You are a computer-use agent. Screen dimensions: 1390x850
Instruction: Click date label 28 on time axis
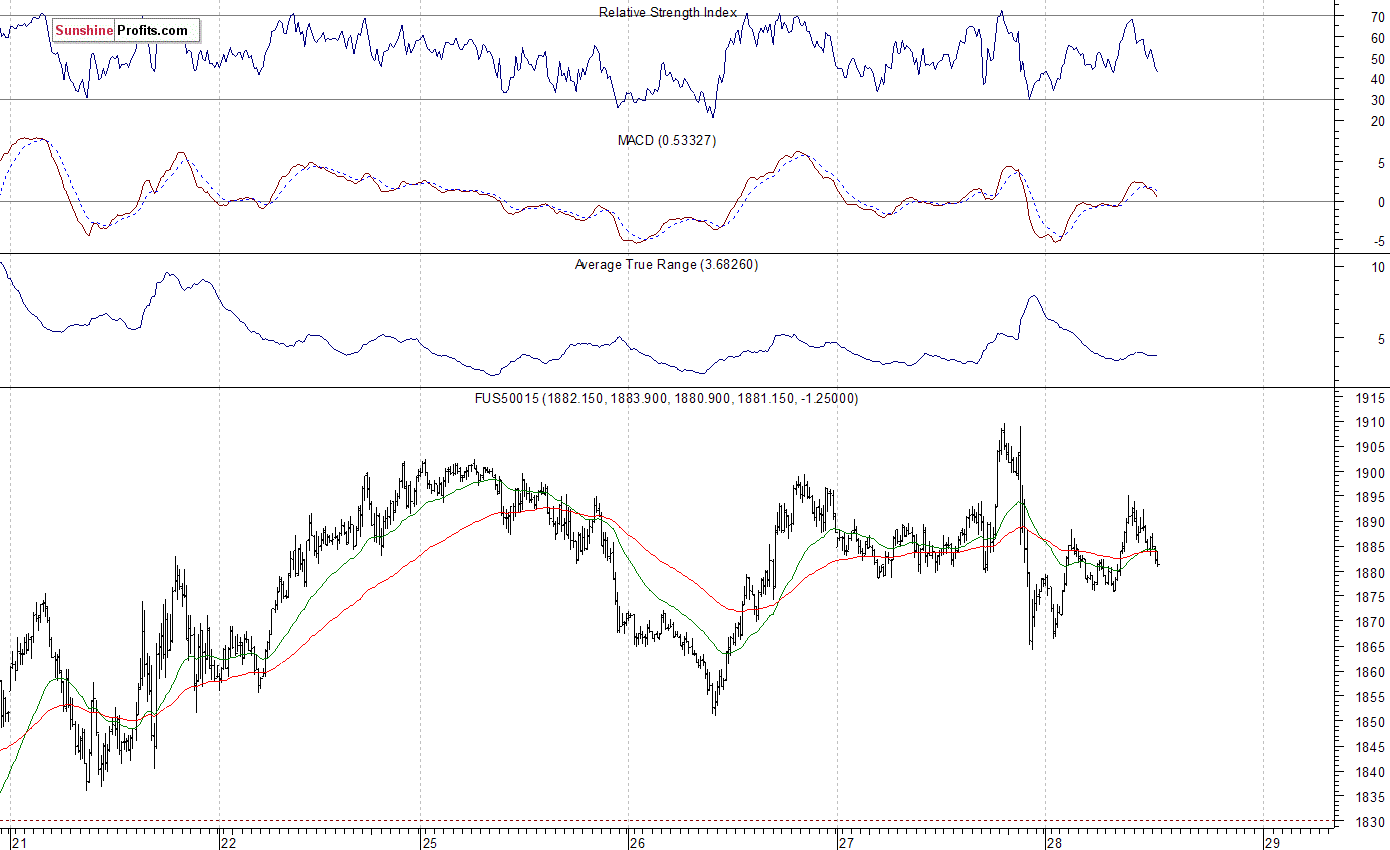(x=1055, y=842)
